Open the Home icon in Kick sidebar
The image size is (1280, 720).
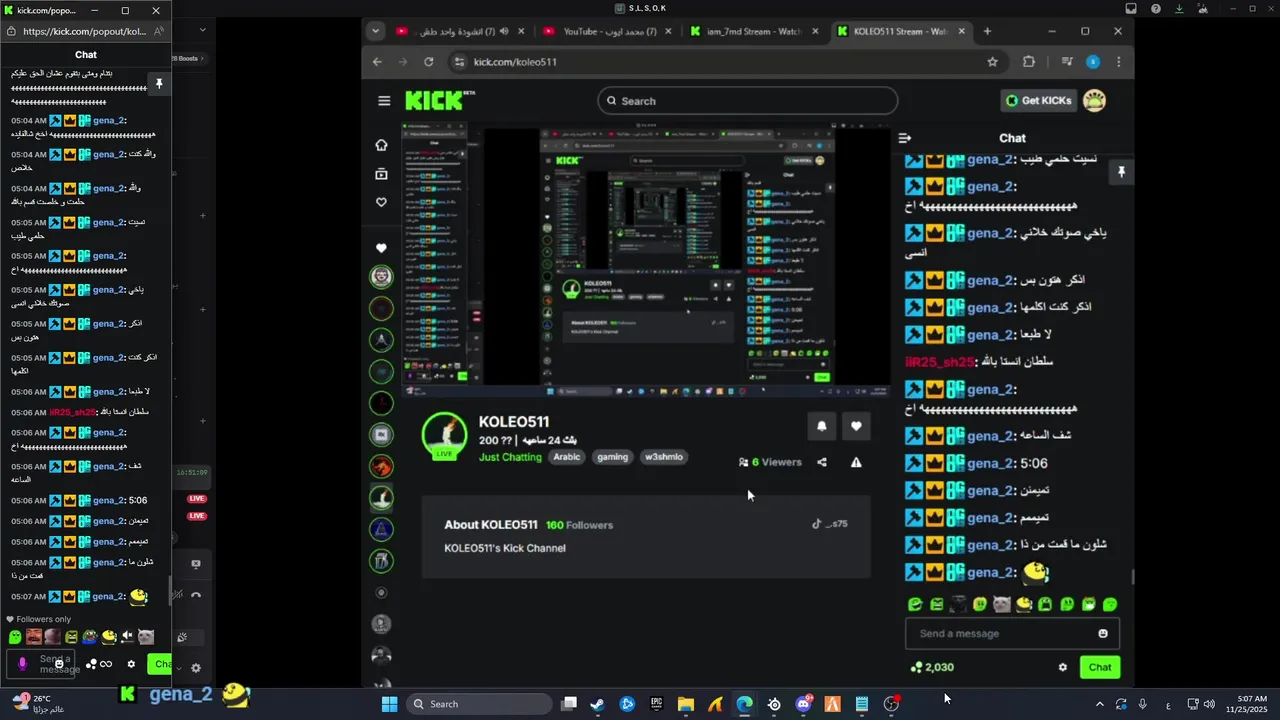click(381, 145)
